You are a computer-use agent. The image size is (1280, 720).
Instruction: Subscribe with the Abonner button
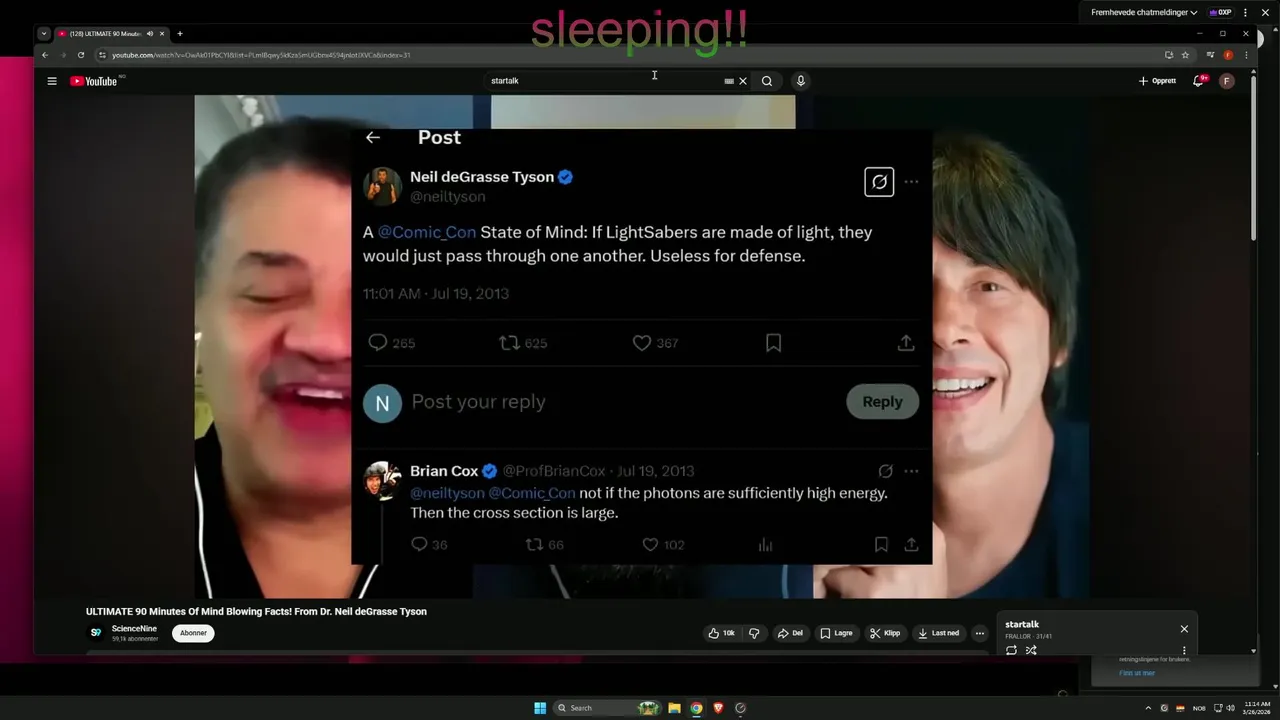click(193, 633)
